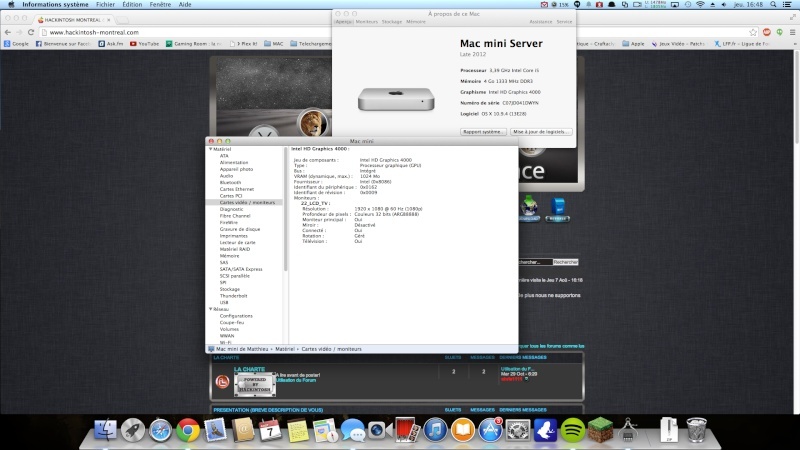The image size is (800, 450).
Task: Select Thunderbolt in sidebar
Action: point(233,296)
